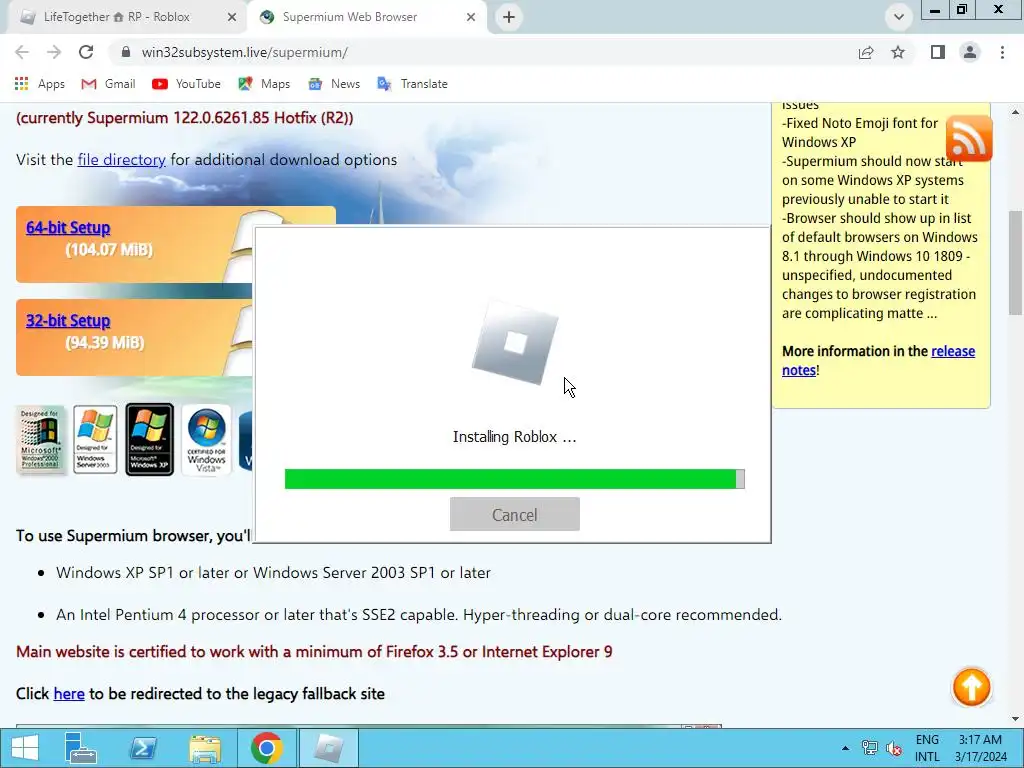This screenshot has width=1024, height=768.
Task: Open File Explorer from the taskbar
Action: tap(204, 748)
